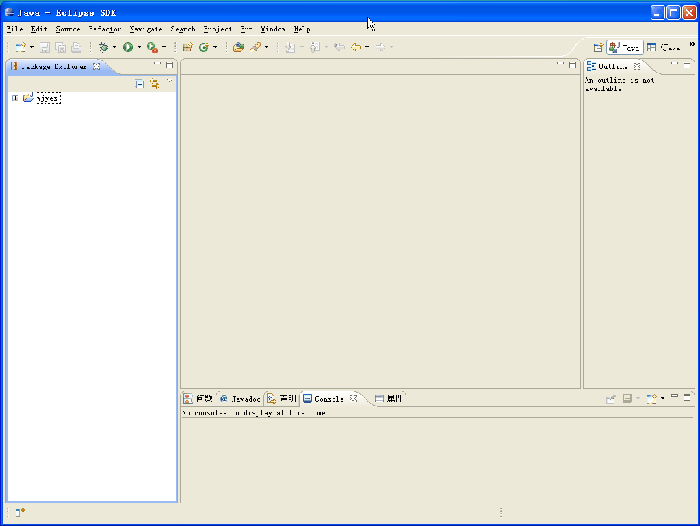Open the Search menu
Viewport: 700px width, 526px height.
coord(183,29)
